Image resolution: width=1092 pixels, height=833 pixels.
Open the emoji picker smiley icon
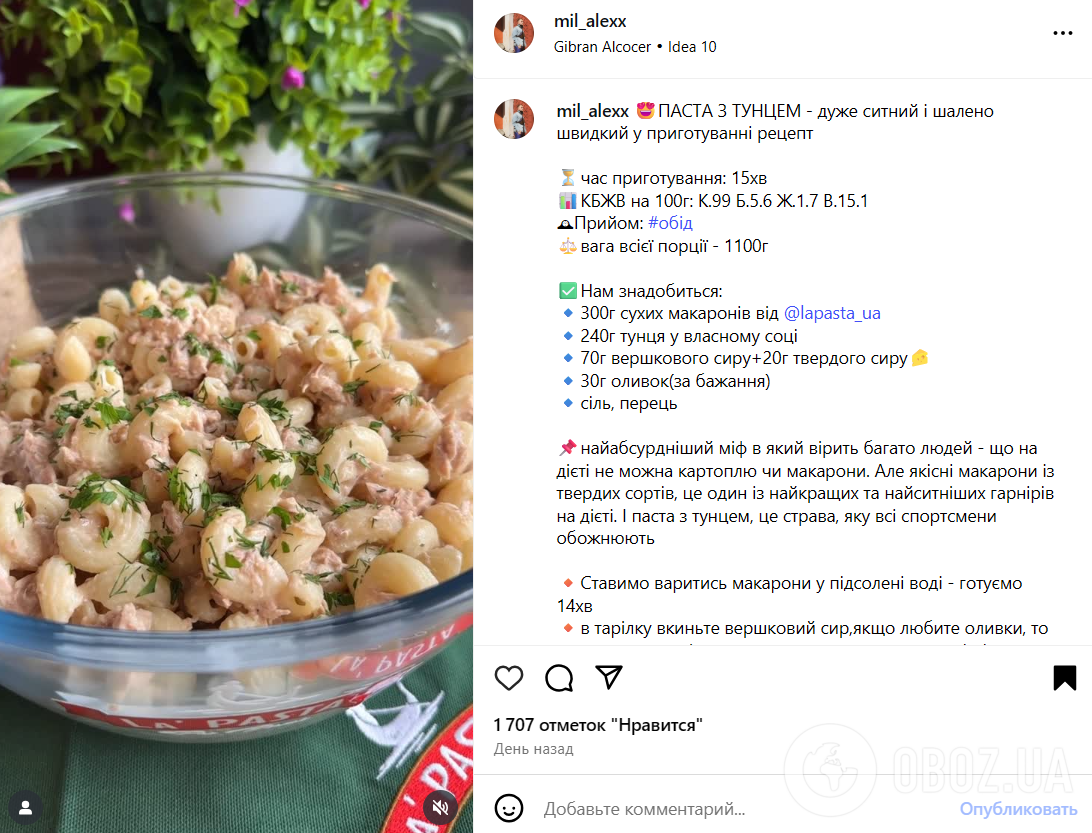click(508, 809)
